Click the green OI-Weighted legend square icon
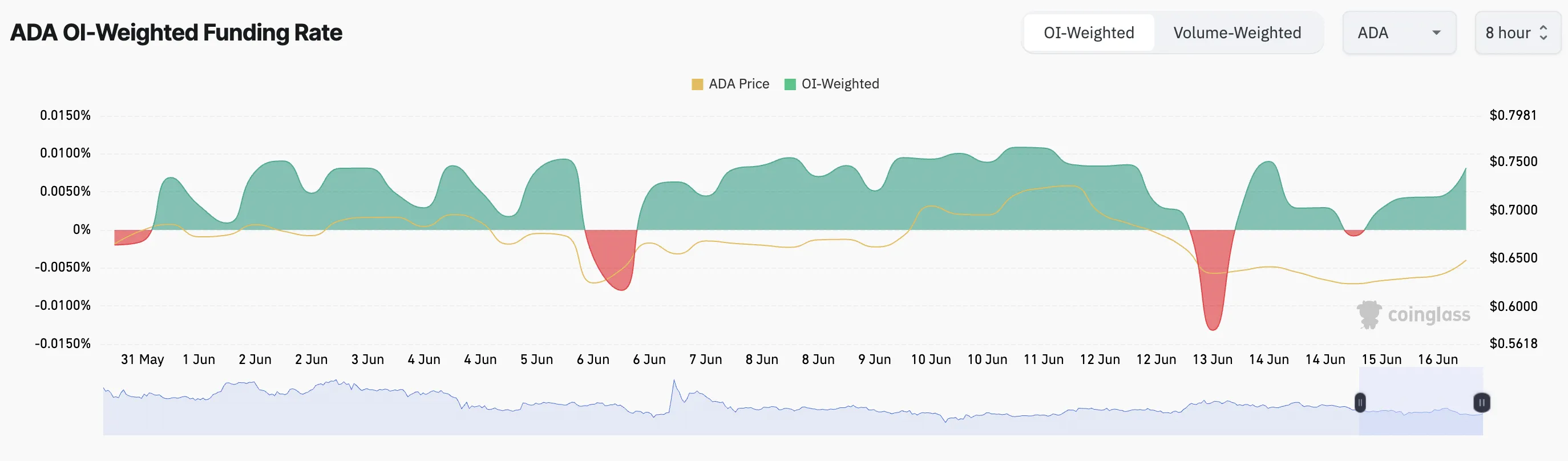Image resolution: width=1568 pixels, height=461 pixels. point(790,83)
